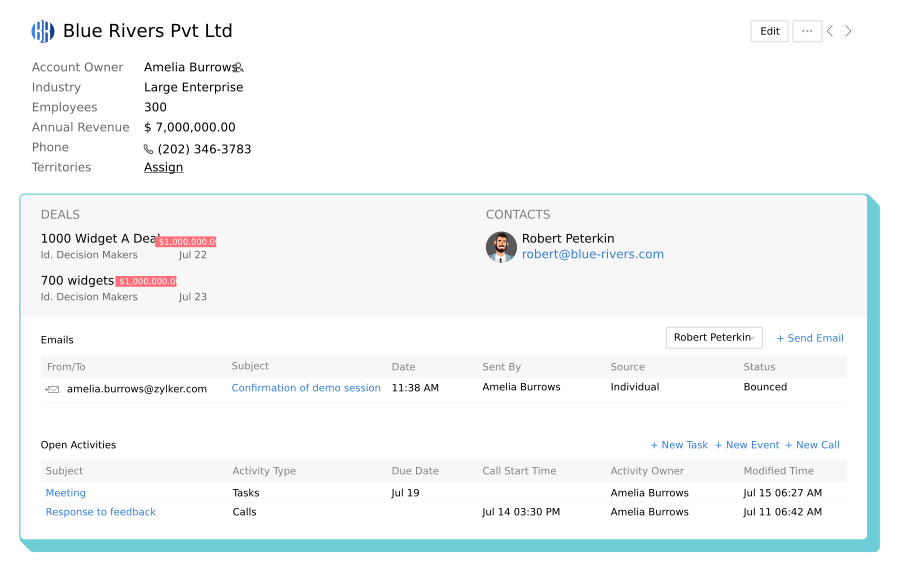The height and width of the screenshot is (572, 900).
Task: Click the change owner icon beside Amelia Burrows
Action: [x=239, y=68]
